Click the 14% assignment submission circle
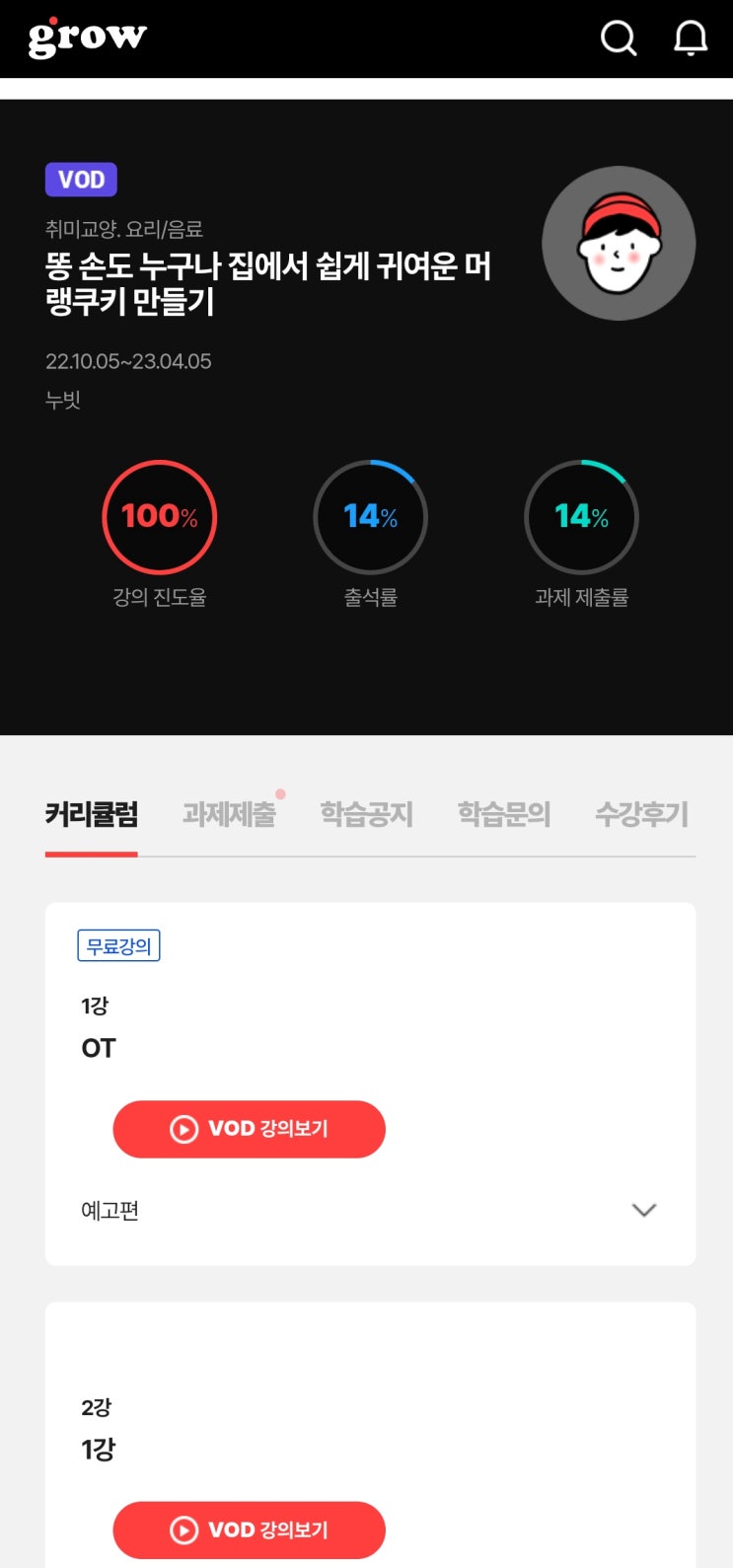The width and height of the screenshot is (733, 1568). (x=581, y=517)
